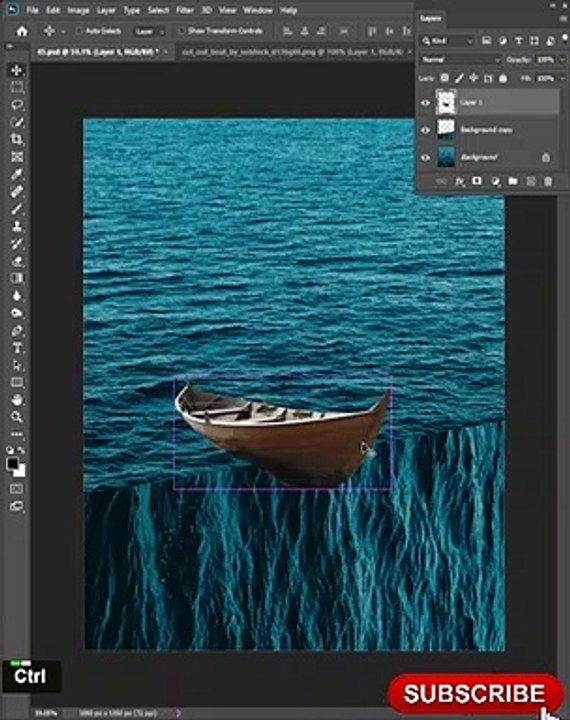Select the Rectangular Marquee tool
The width and height of the screenshot is (570, 720).
tap(17, 88)
